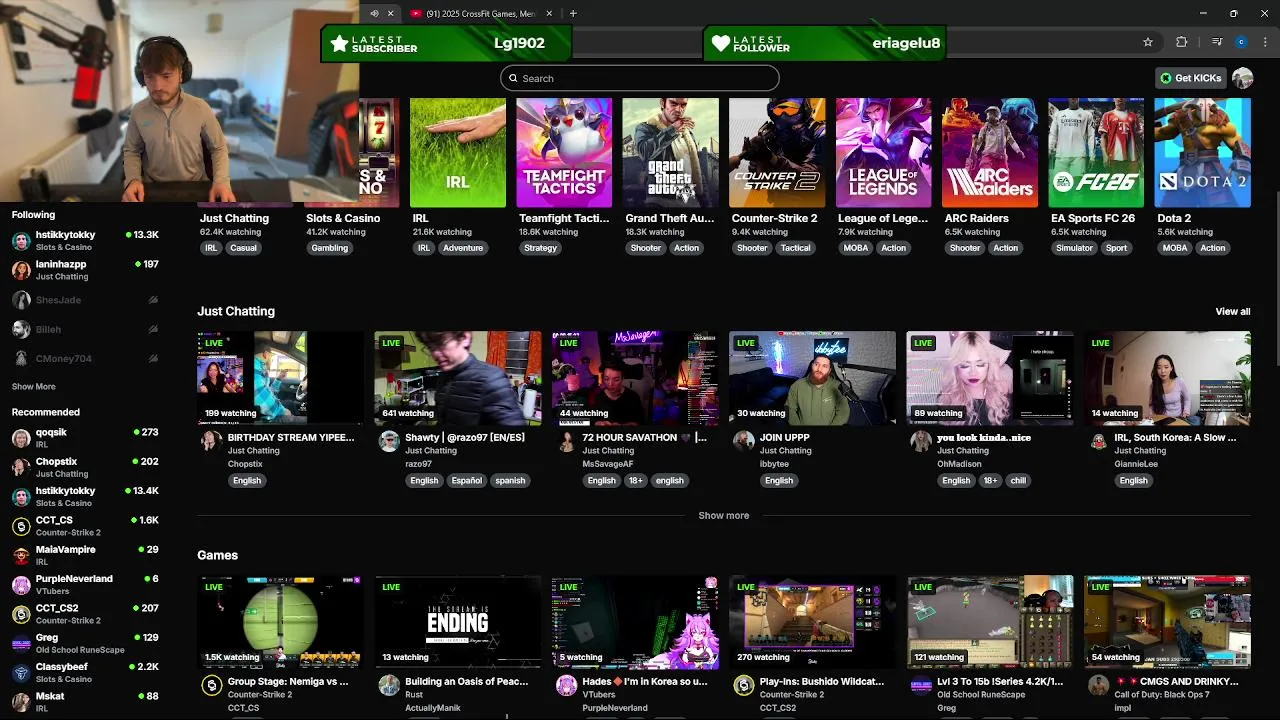Open Mskat avatar in Recommended
Screen dimensions: 1280x720
tap(21, 702)
